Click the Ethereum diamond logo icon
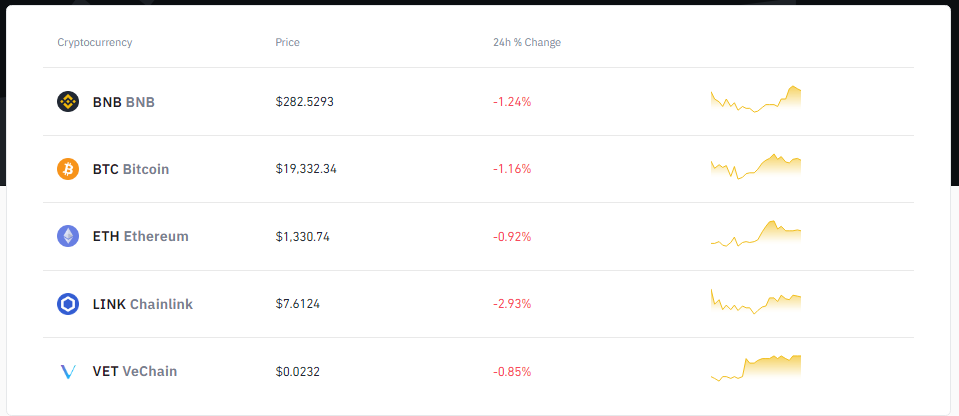The image size is (959, 416). pyautogui.click(x=68, y=236)
